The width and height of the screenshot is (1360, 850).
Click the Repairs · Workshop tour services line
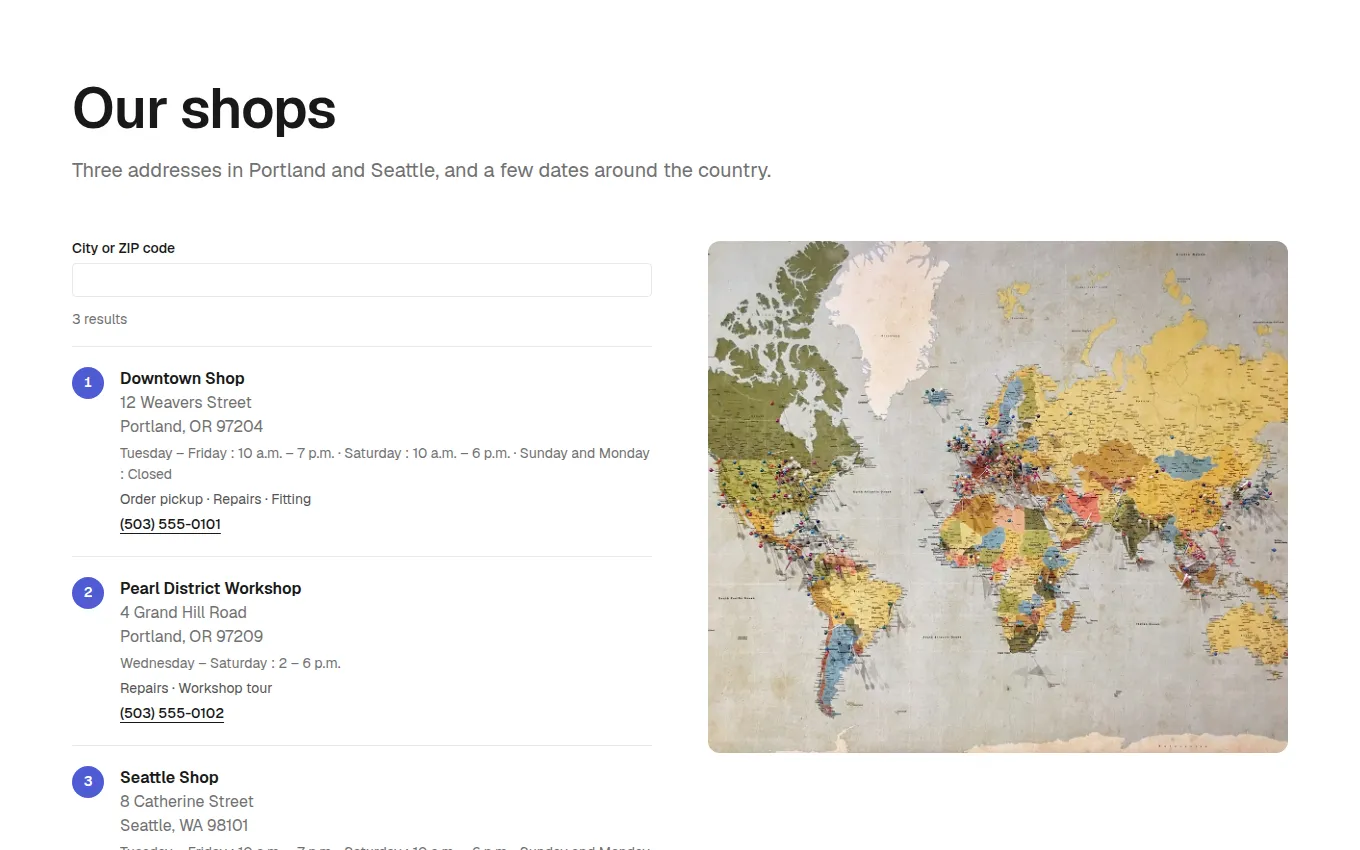point(196,688)
